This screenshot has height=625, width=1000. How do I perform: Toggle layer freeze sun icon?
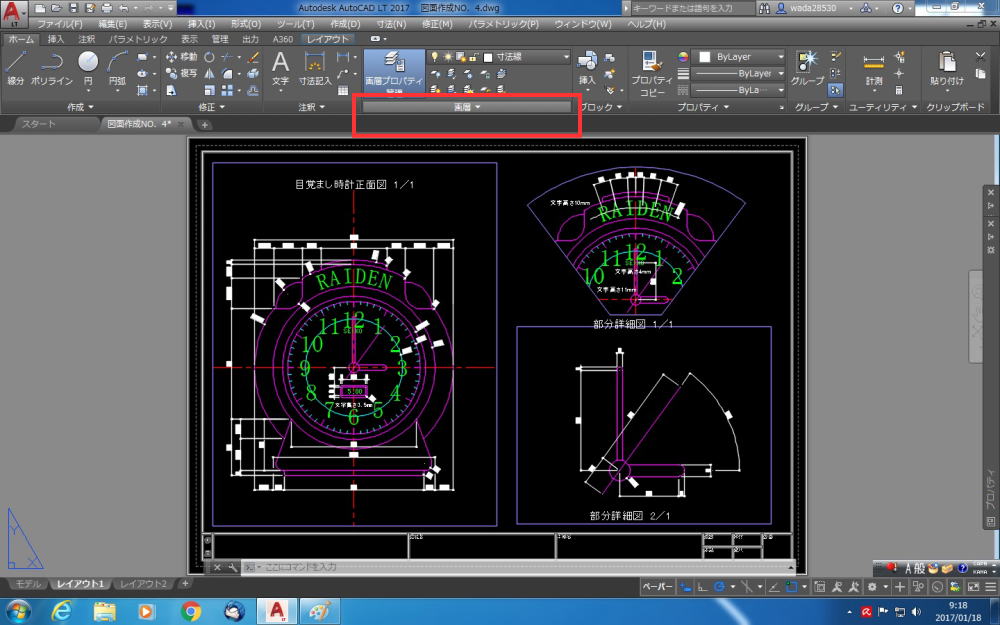pyautogui.click(x=448, y=57)
